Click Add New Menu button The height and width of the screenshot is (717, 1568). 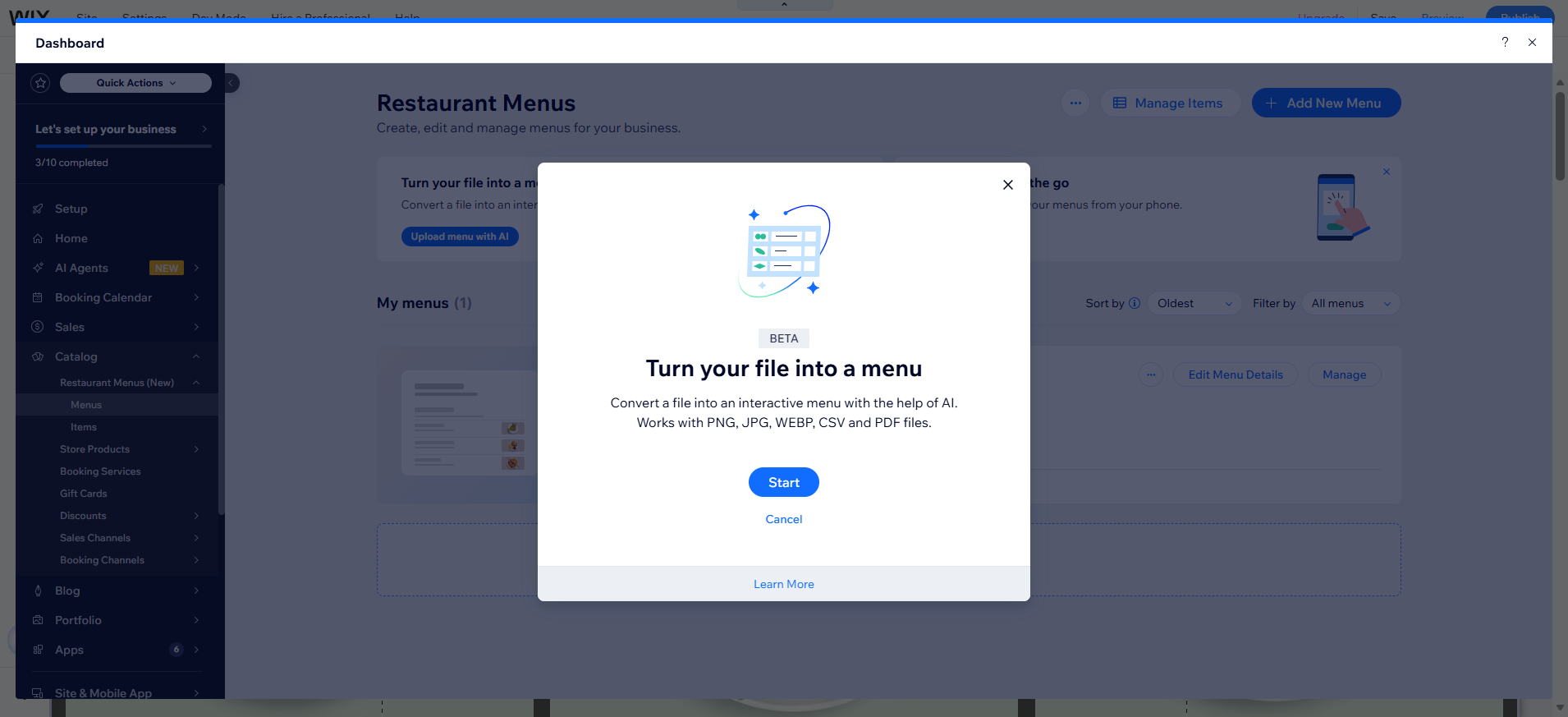[1326, 103]
